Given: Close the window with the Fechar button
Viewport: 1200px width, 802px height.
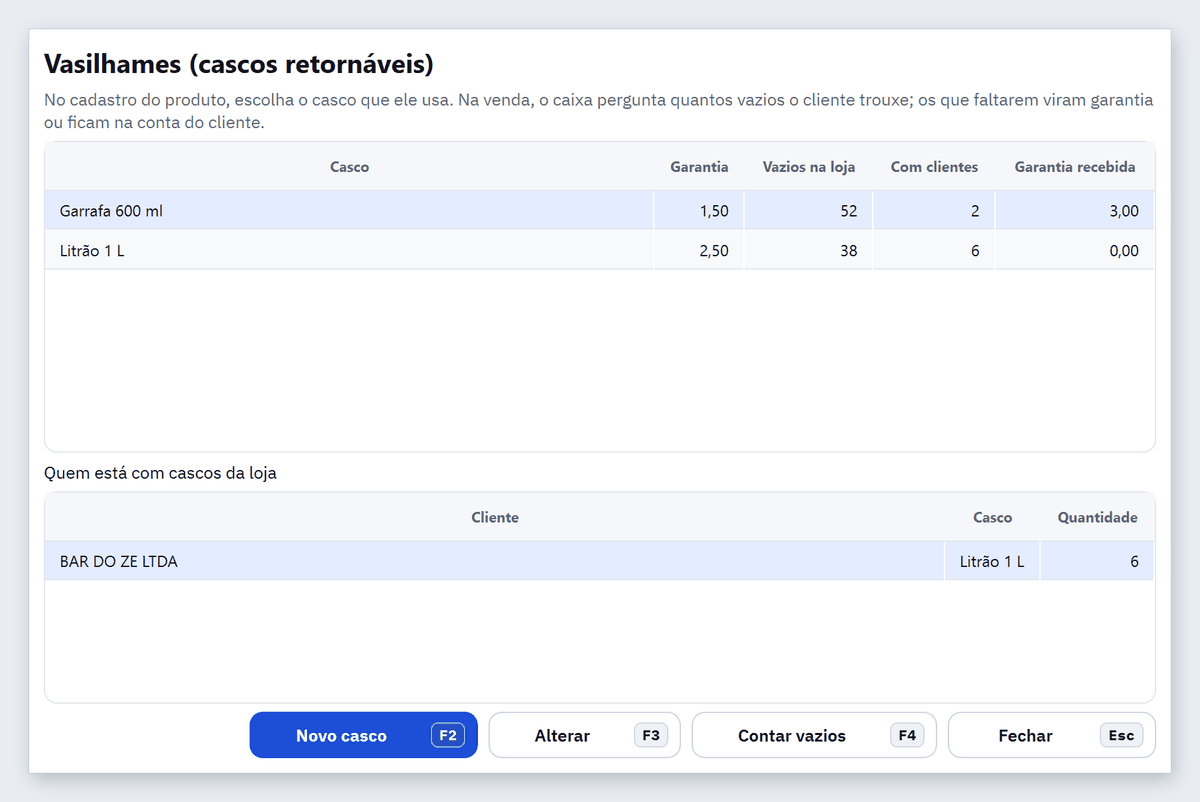Looking at the screenshot, I should click(1051, 735).
